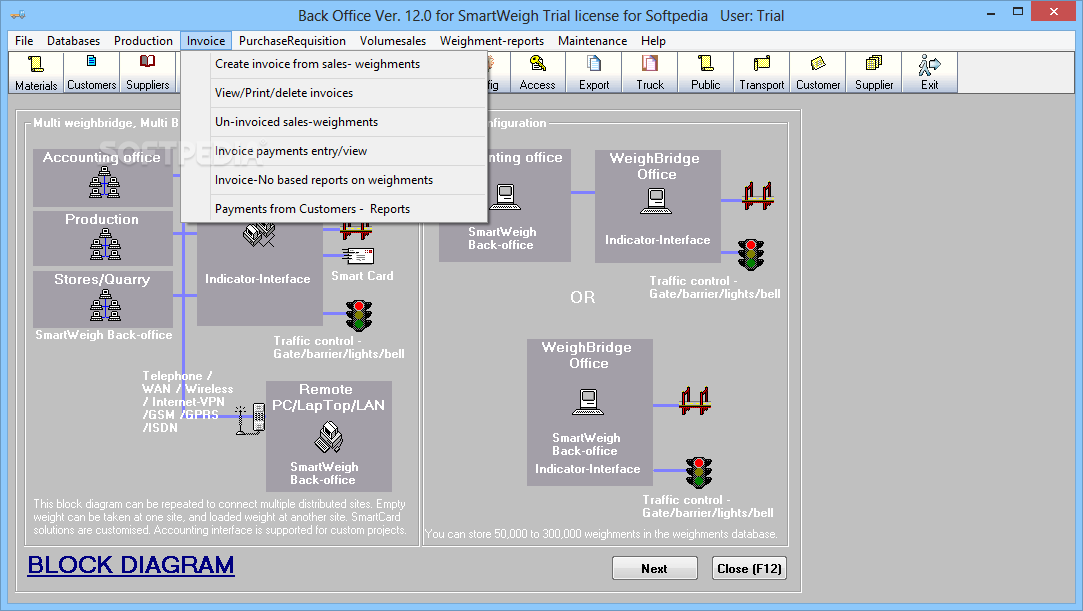The height and width of the screenshot is (611, 1083).
Task: Open the Maintenance menu
Action: point(593,41)
